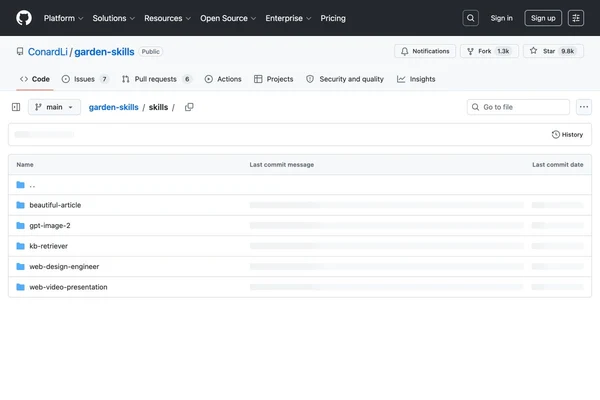Screen dimensions: 600x400
Task: Click the search magnifier icon in header
Action: click(470, 18)
